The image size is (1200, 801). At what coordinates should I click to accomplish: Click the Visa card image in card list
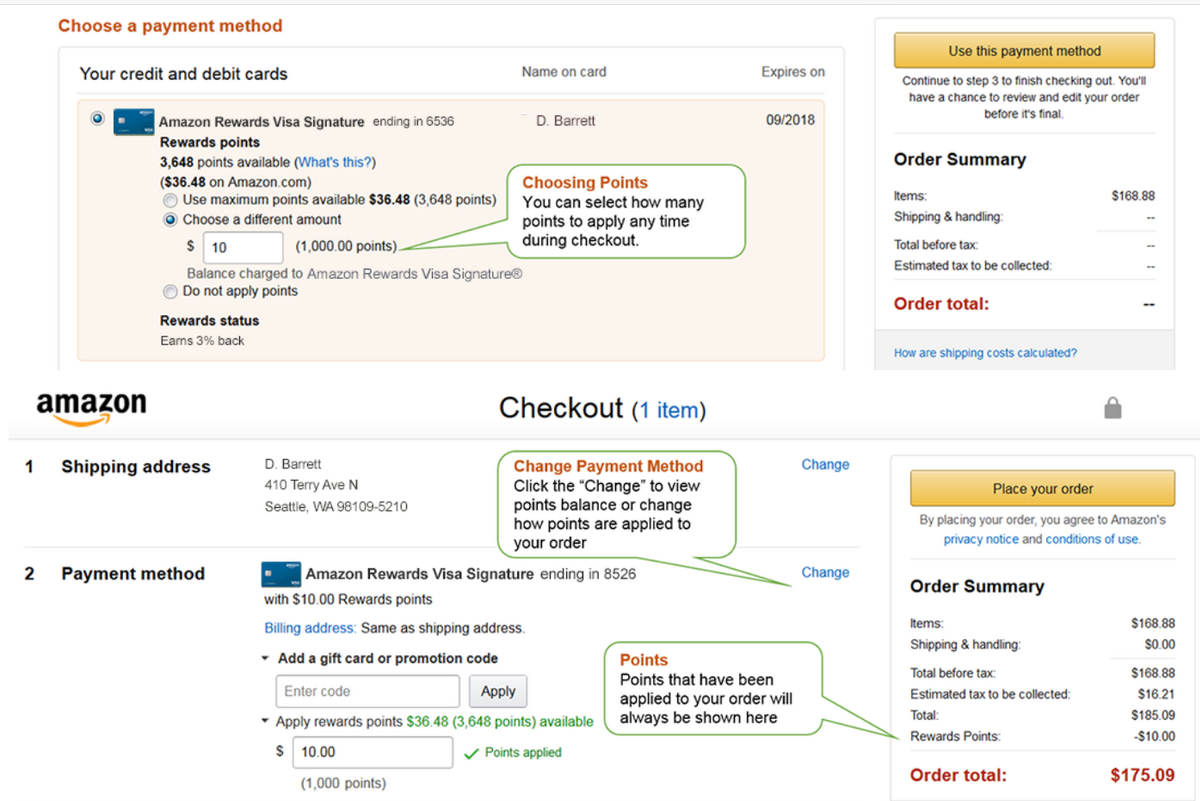click(x=133, y=121)
